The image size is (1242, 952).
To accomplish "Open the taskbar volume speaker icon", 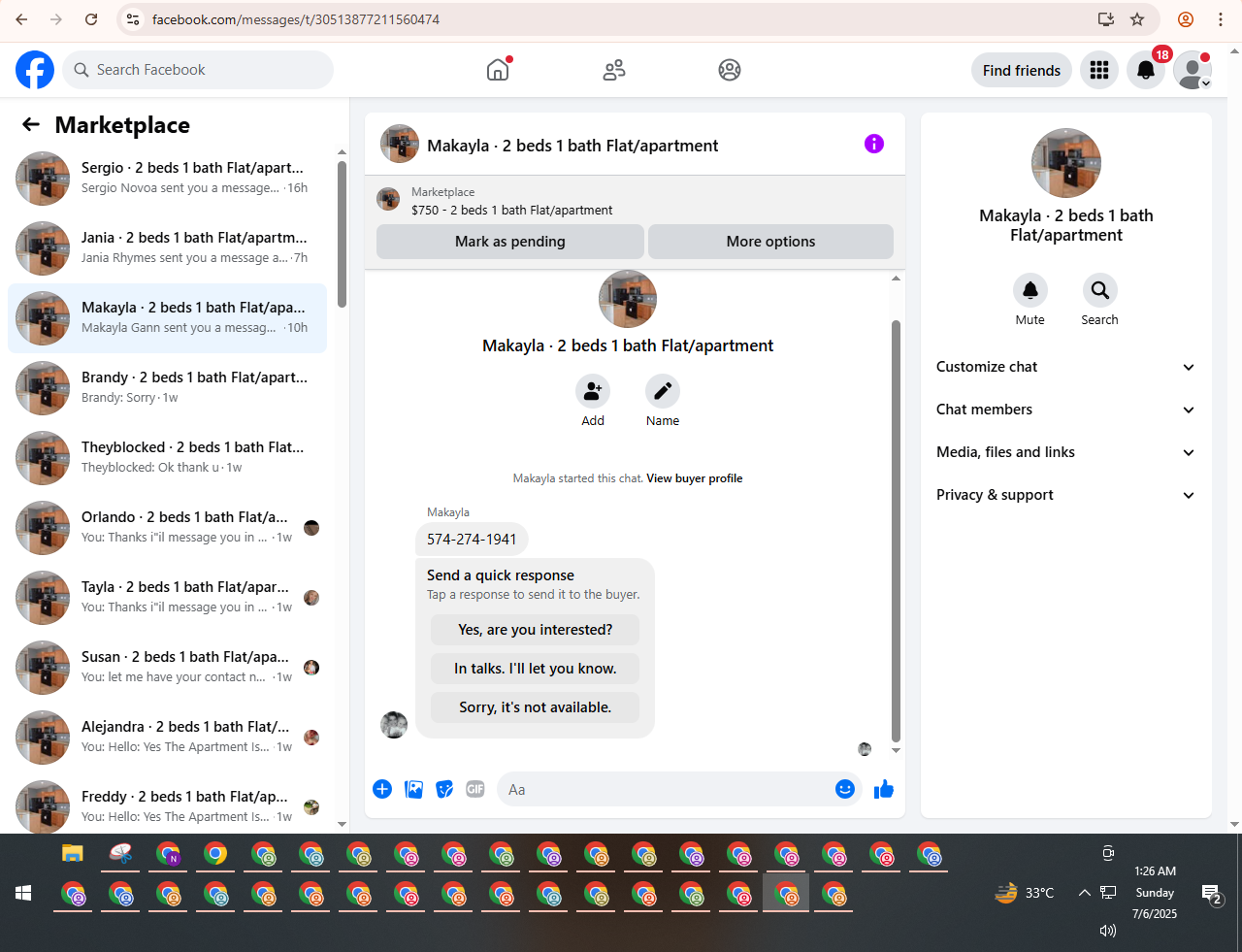I will 1108,931.
